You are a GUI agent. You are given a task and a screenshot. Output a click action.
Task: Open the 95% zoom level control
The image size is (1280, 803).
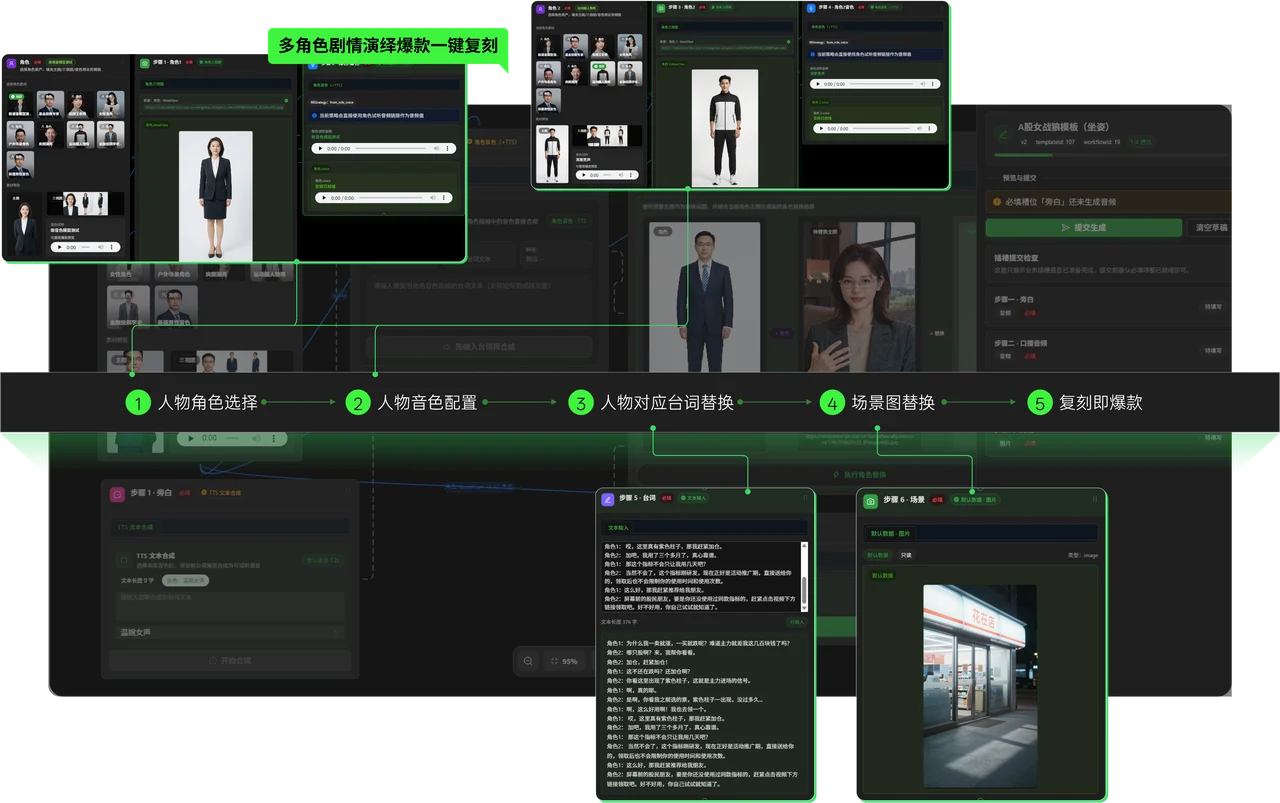pyautogui.click(x=564, y=661)
